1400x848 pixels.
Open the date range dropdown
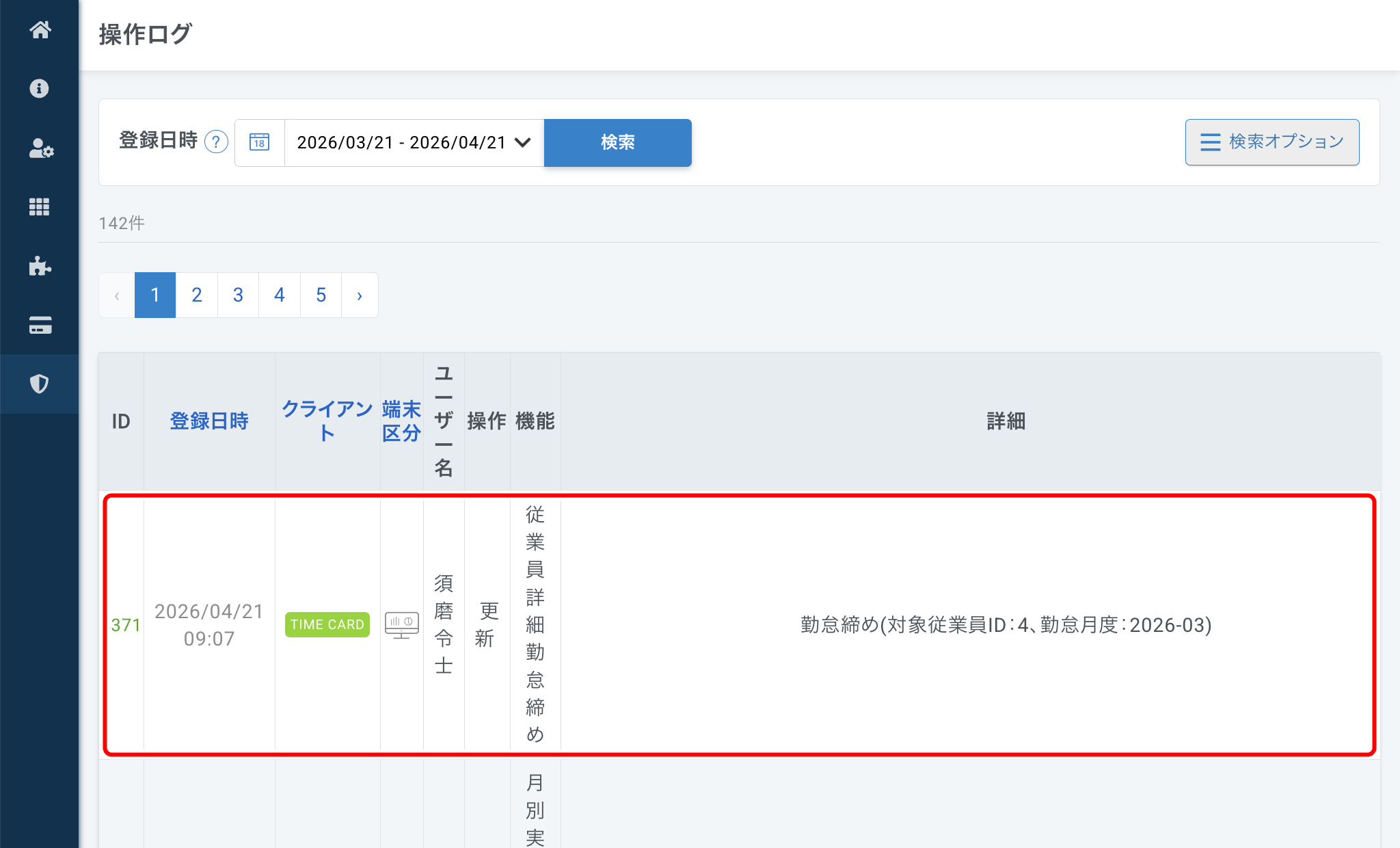point(414,142)
